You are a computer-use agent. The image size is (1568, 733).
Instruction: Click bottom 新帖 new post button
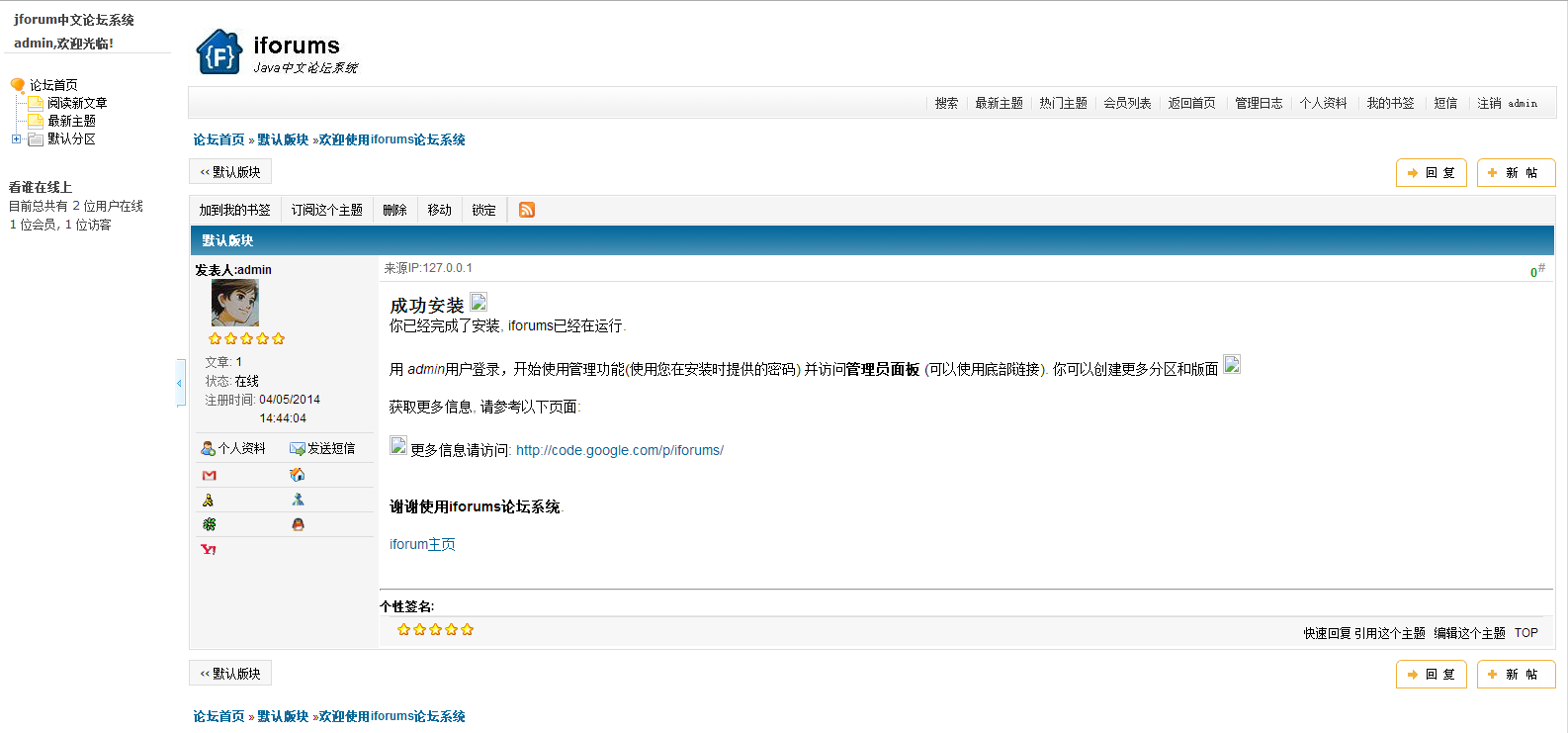point(1516,675)
